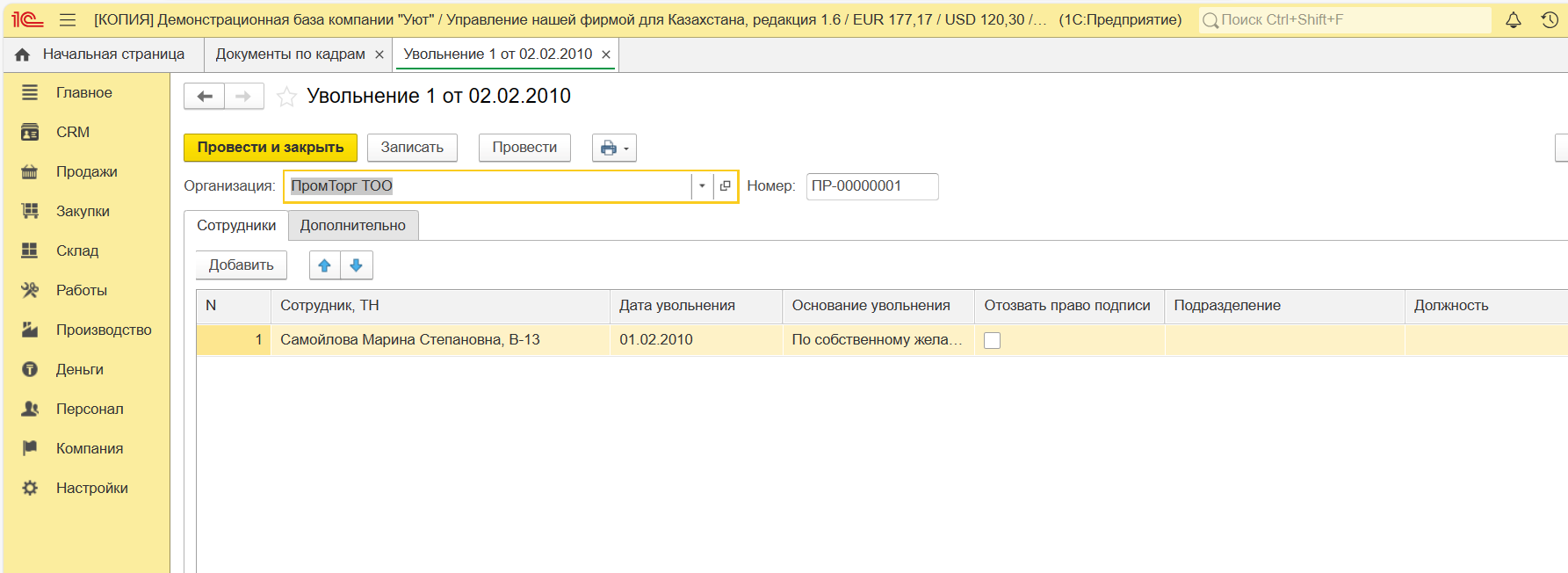Viewport: 1568px width, 573px height.
Task: Open the Персонал section in sidebar
Action: [90, 409]
